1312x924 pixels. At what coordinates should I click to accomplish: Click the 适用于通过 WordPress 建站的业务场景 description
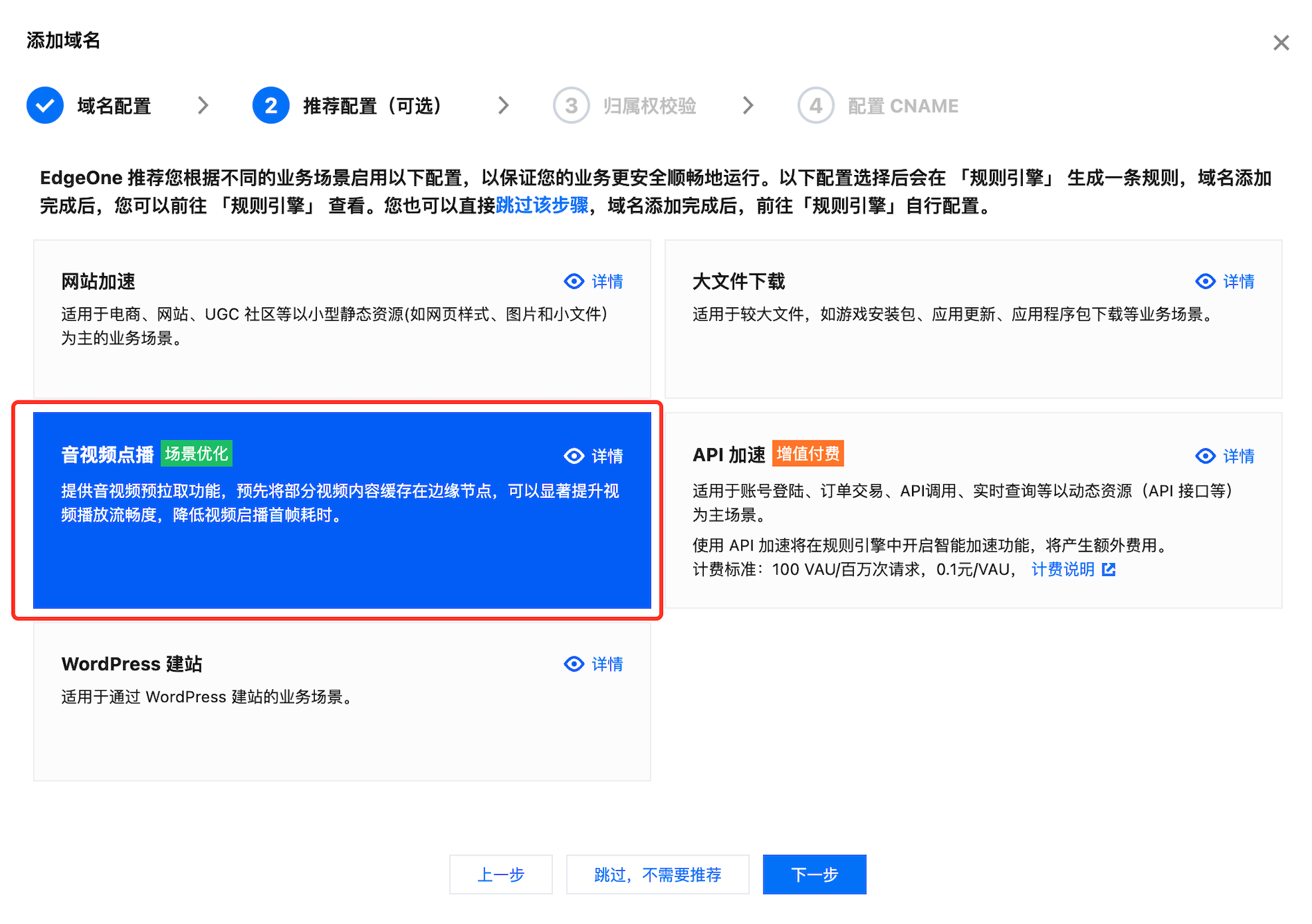(x=208, y=696)
